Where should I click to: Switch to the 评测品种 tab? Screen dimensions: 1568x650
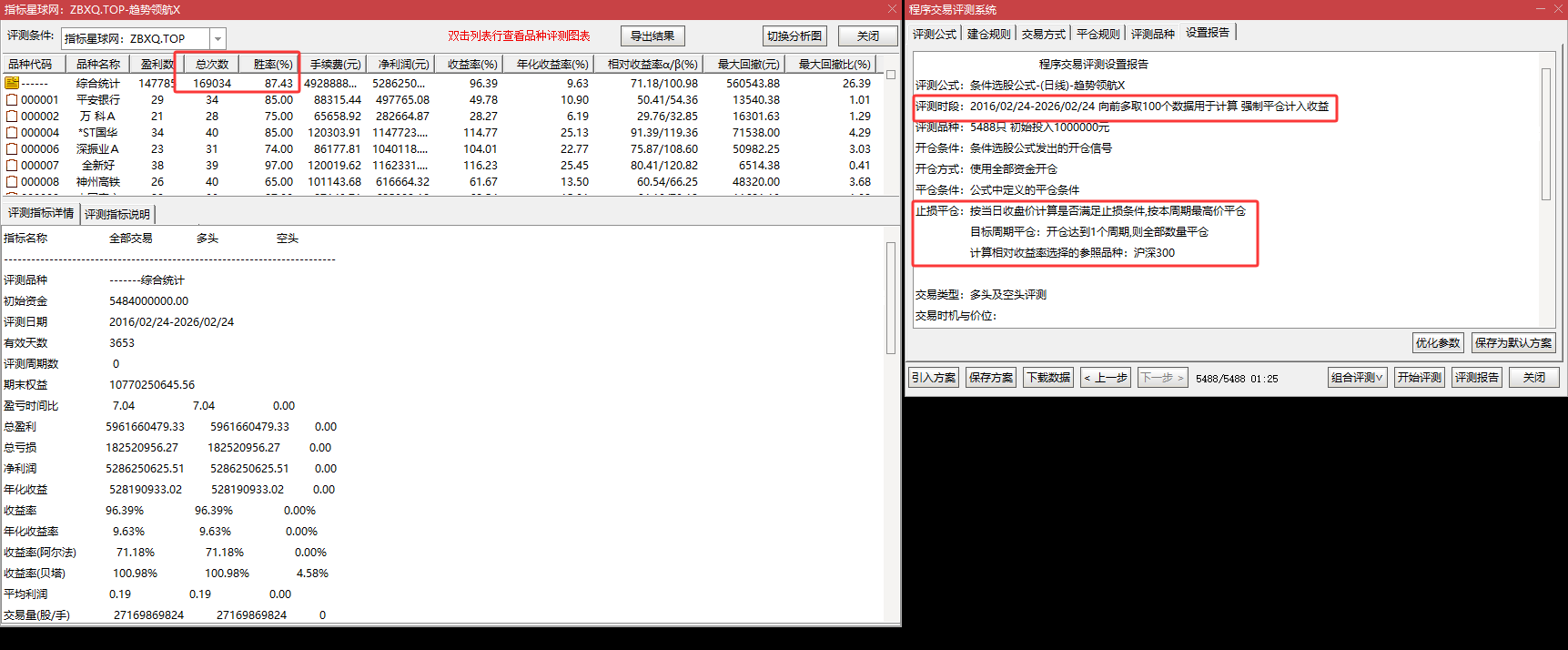pos(1153,34)
